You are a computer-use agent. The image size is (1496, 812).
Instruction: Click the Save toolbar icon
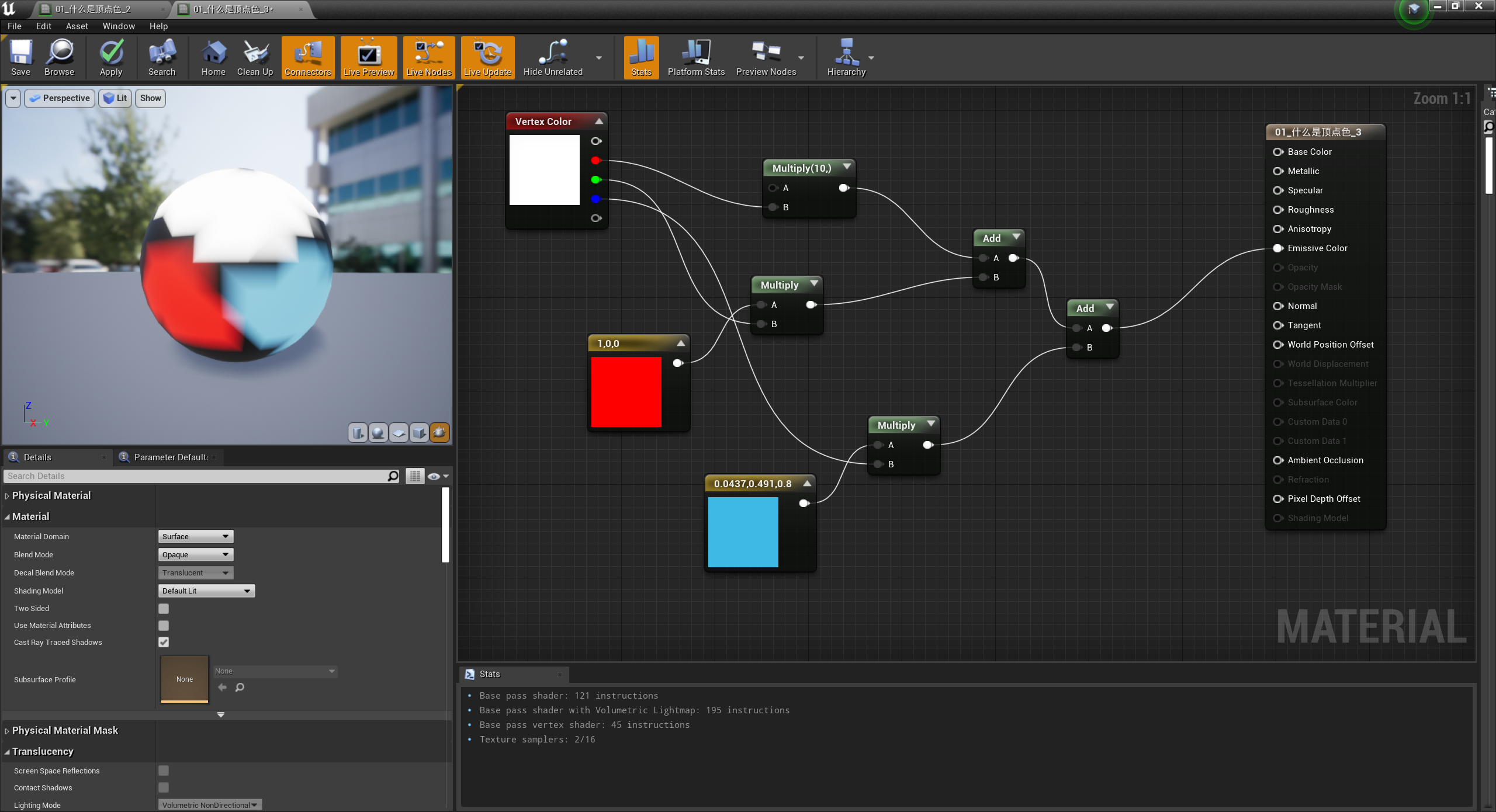coord(20,57)
